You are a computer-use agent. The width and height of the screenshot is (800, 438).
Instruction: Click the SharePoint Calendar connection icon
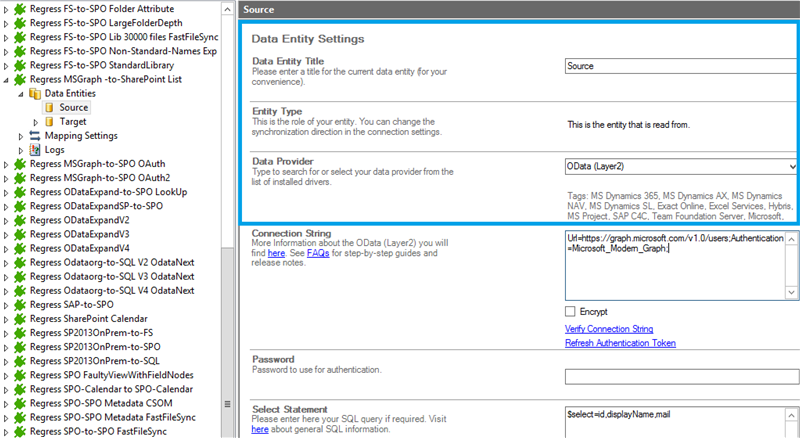point(20,319)
